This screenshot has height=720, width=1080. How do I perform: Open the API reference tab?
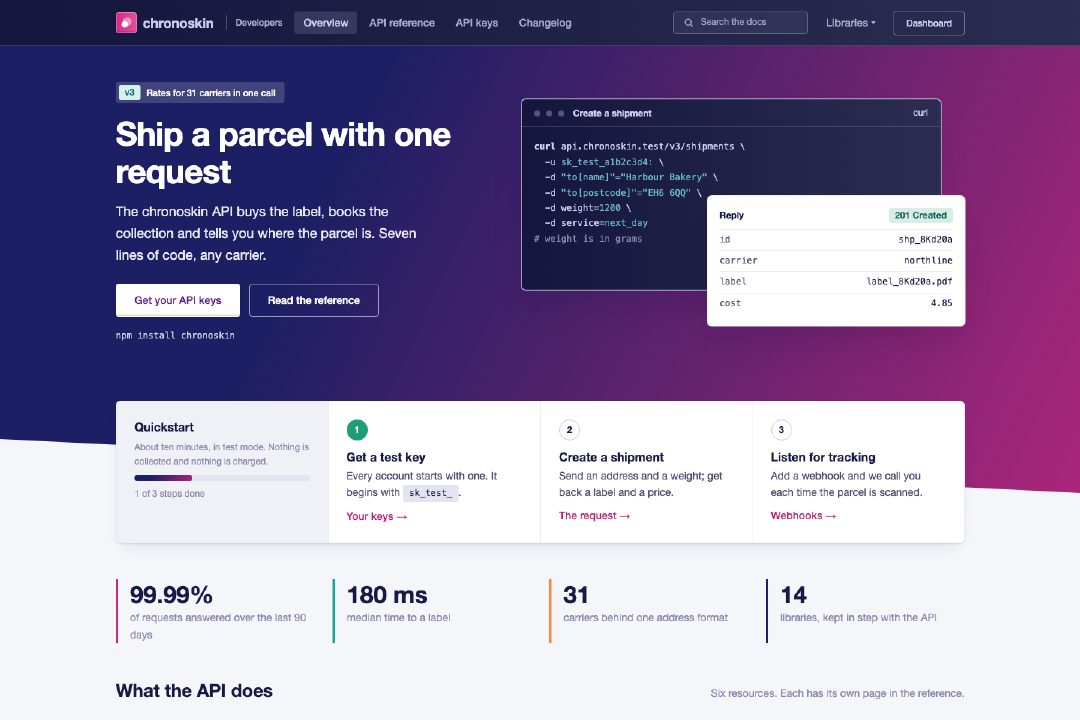(x=402, y=23)
